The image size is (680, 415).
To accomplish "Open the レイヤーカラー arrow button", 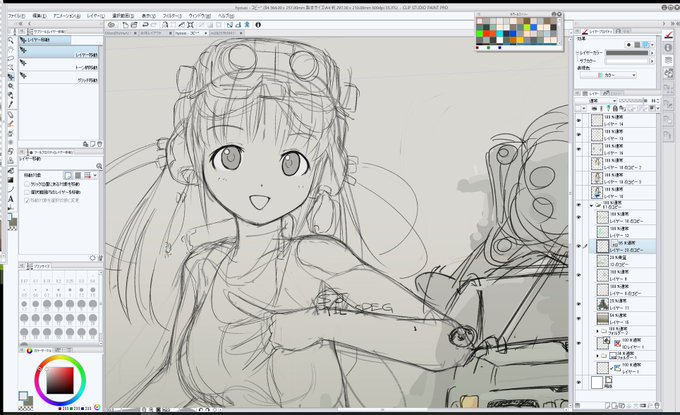I will pos(652,53).
